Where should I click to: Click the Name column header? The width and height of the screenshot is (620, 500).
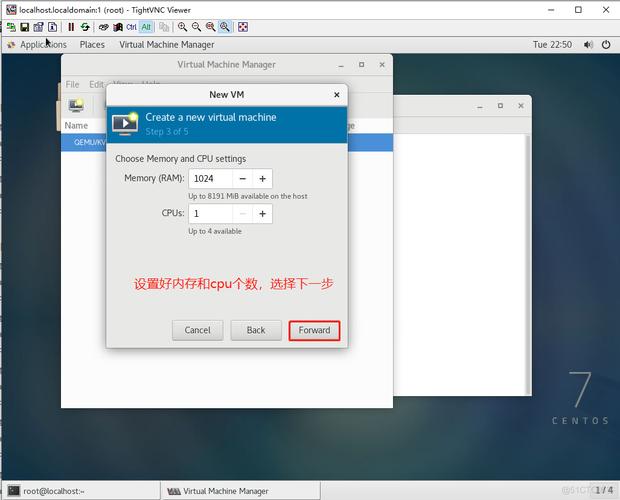76,126
